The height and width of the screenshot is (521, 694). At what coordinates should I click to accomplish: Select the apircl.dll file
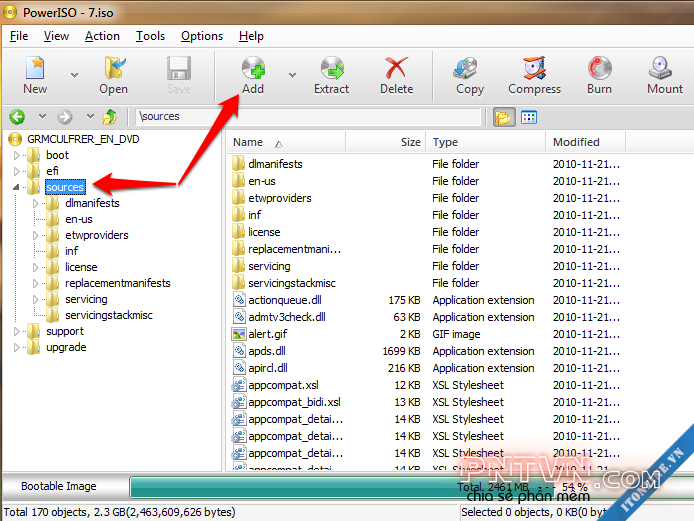[x=268, y=368]
